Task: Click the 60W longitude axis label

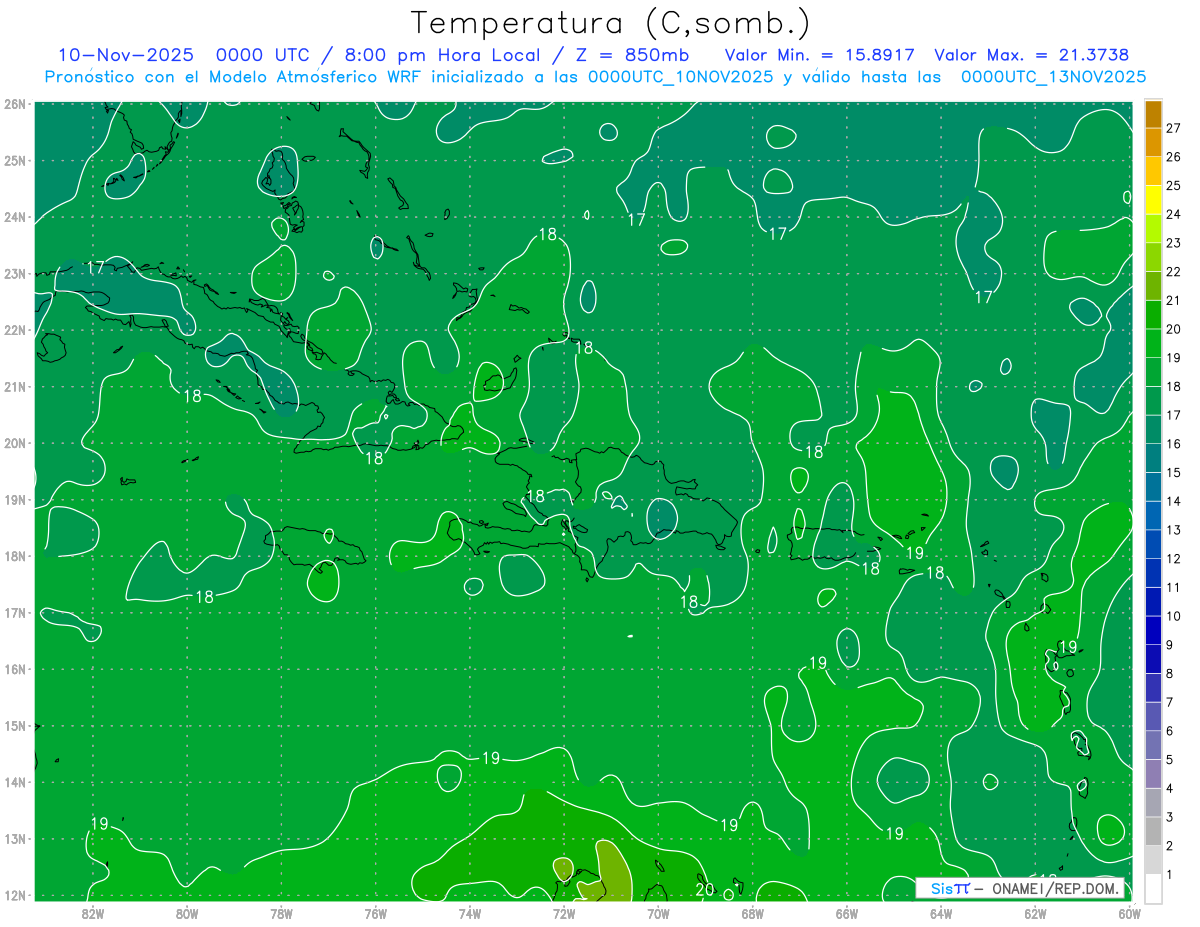Action: 1129,913
